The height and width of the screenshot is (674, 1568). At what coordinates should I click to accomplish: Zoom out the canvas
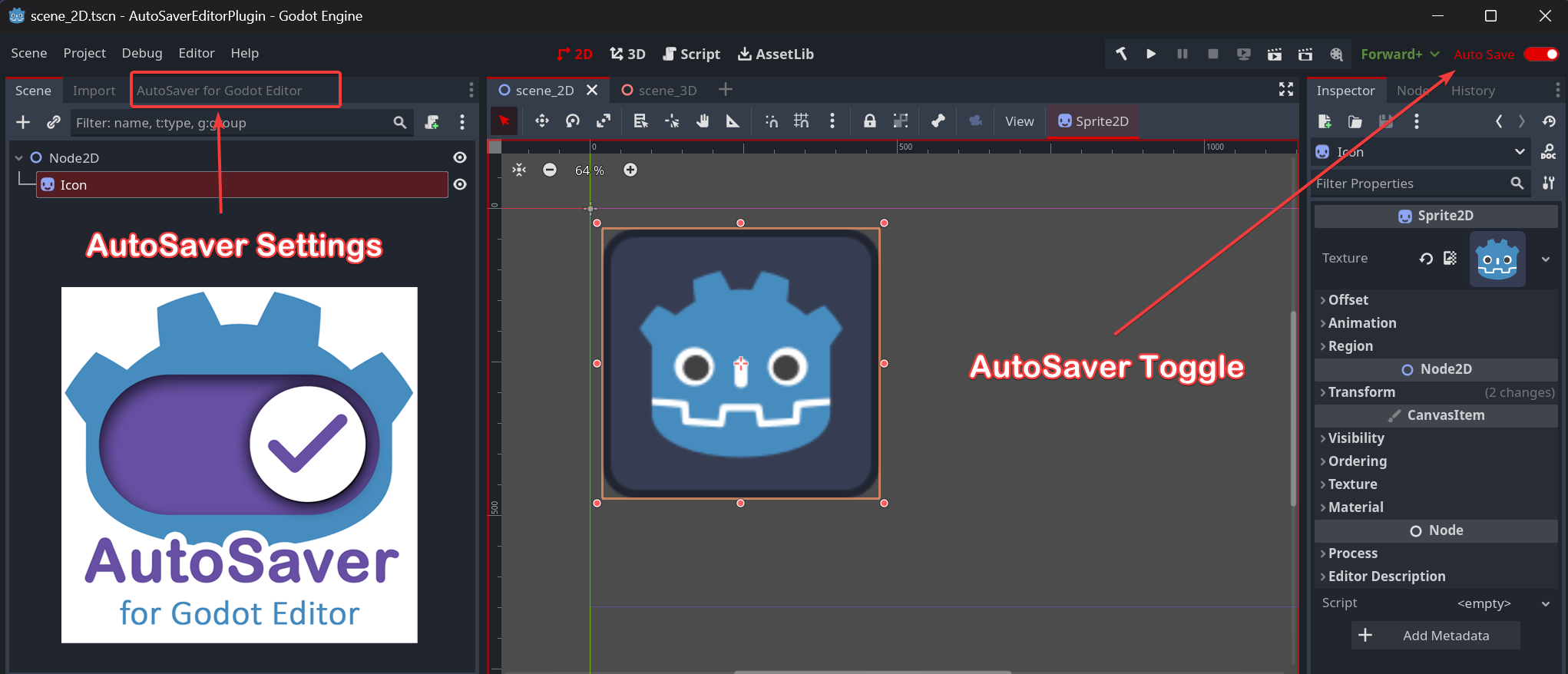(x=550, y=170)
